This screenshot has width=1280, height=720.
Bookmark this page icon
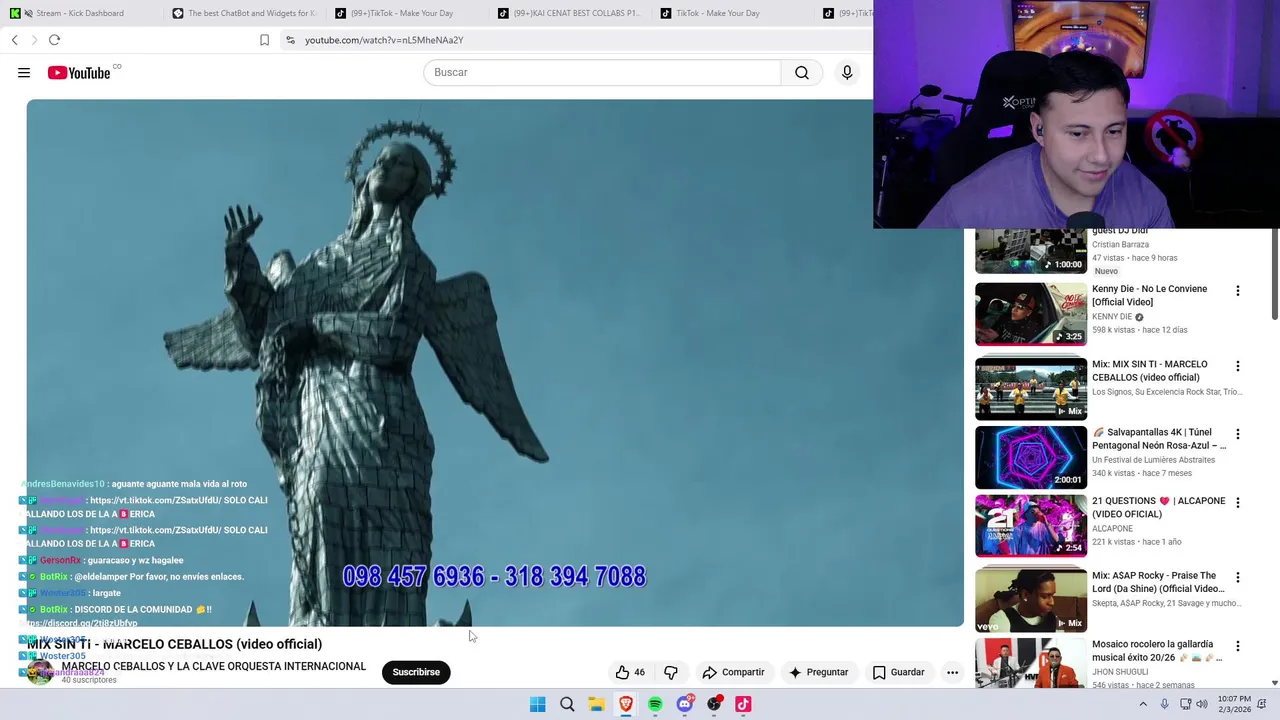[x=264, y=40]
